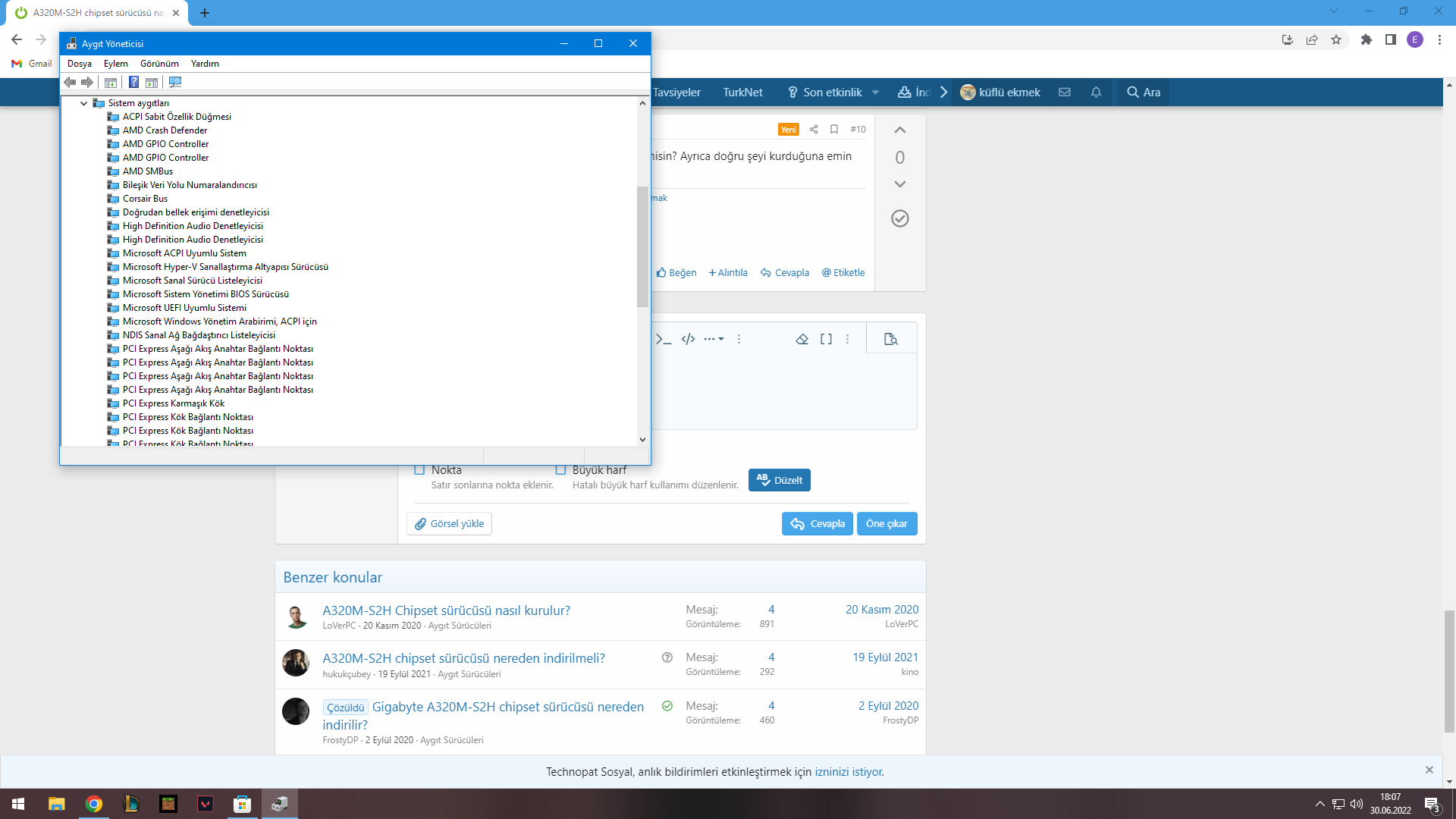
Task: Click the notifications bell icon
Action: (x=1096, y=92)
